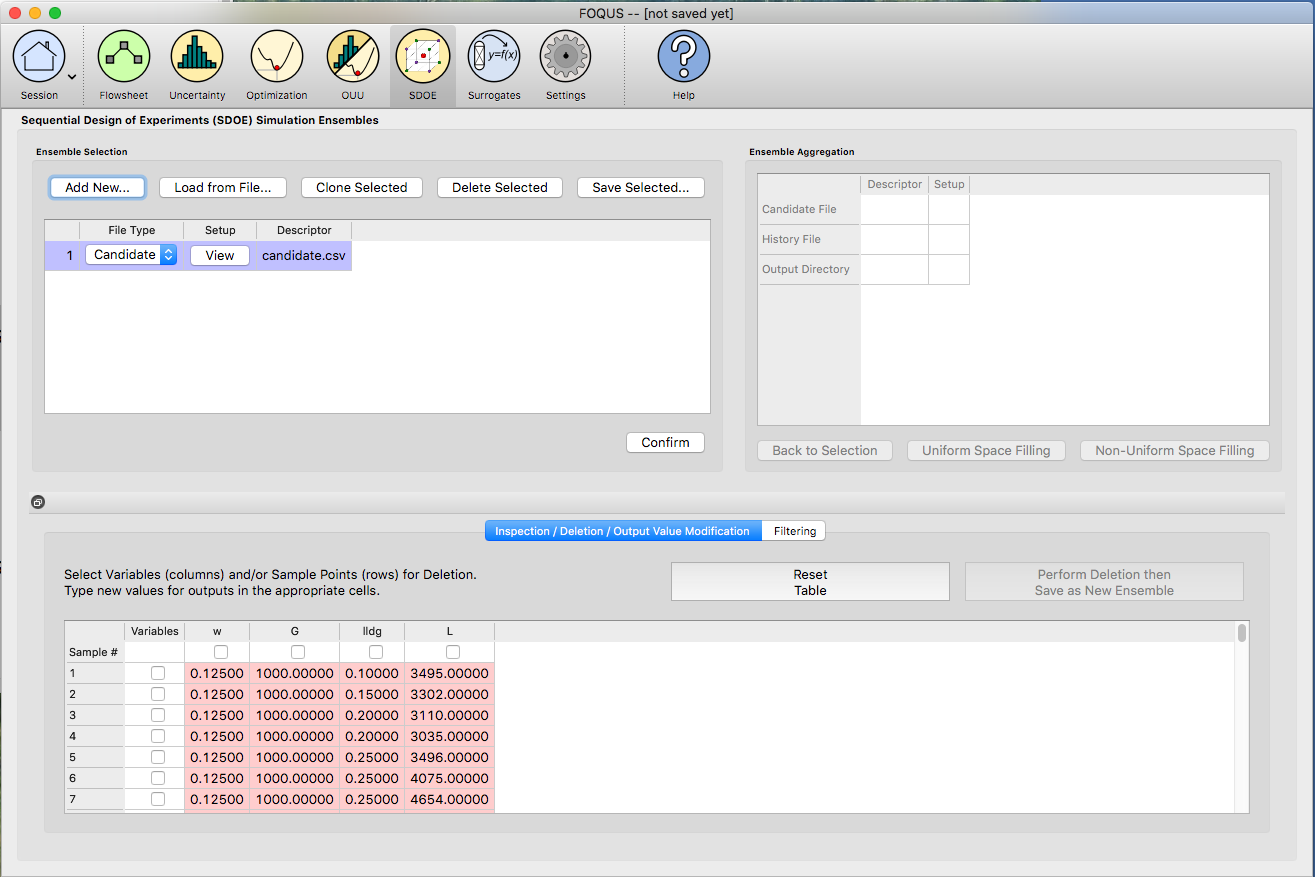Select Inspection / Deletion / Output Value Modification tab
This screenshot has width=1315, height=877.
click(x=622, y=531)
